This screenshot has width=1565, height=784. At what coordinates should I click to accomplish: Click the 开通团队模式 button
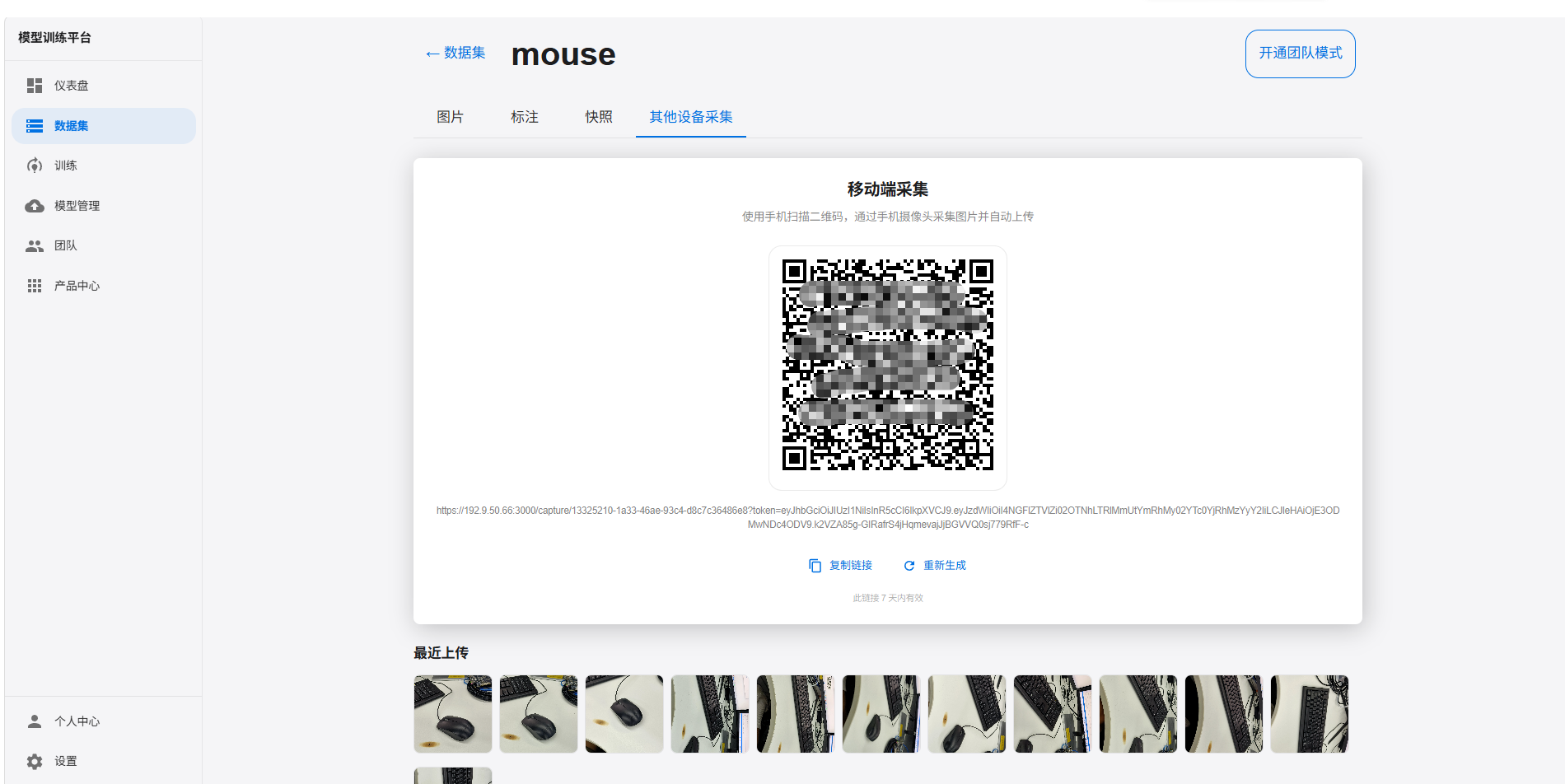pyautogui.click(x=1301, y=54)
